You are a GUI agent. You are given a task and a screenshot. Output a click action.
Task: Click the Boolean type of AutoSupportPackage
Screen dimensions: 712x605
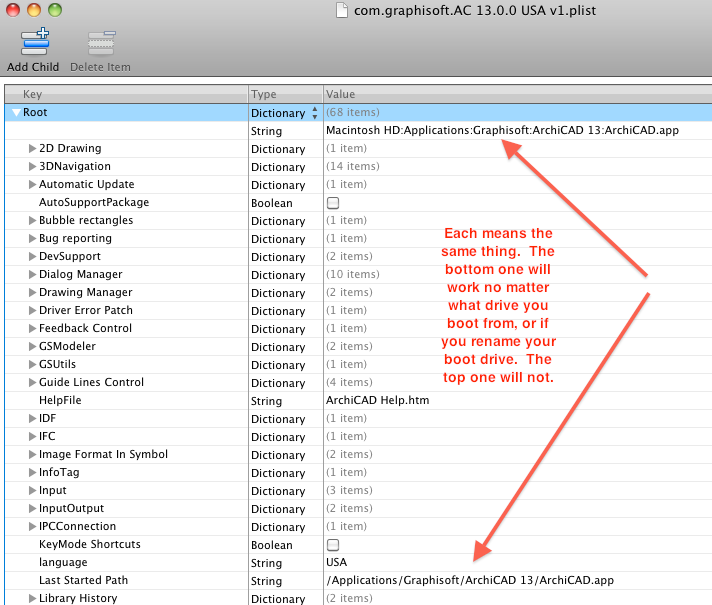pos(272,203)
